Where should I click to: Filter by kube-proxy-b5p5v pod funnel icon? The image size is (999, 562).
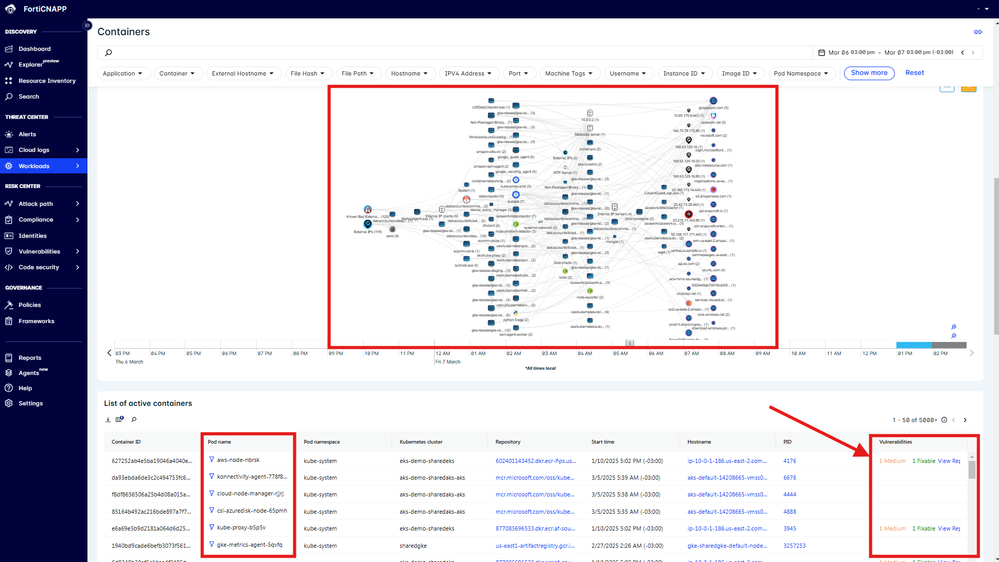click(x=212, y=528)
